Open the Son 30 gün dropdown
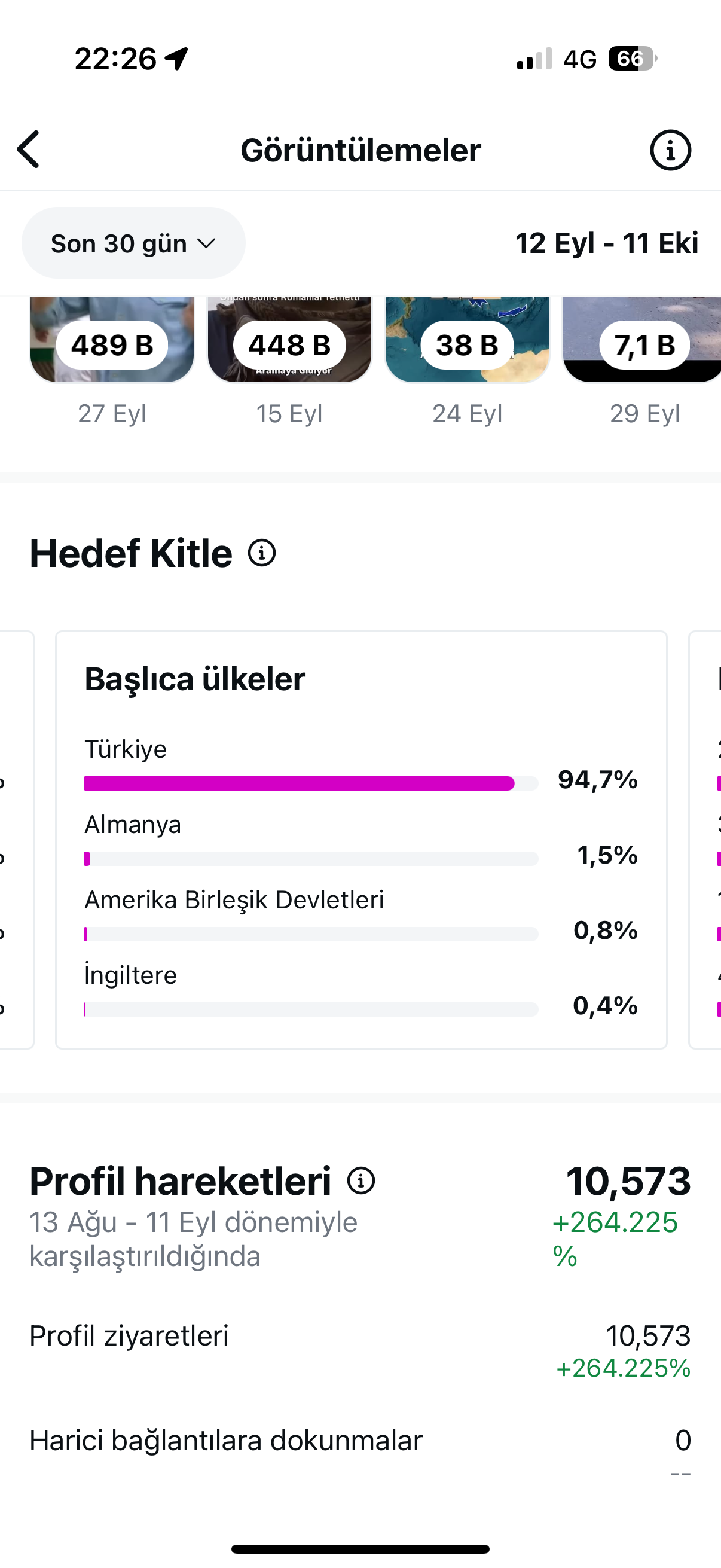This screenshot has height=1568, width=721. pos(133,243)
